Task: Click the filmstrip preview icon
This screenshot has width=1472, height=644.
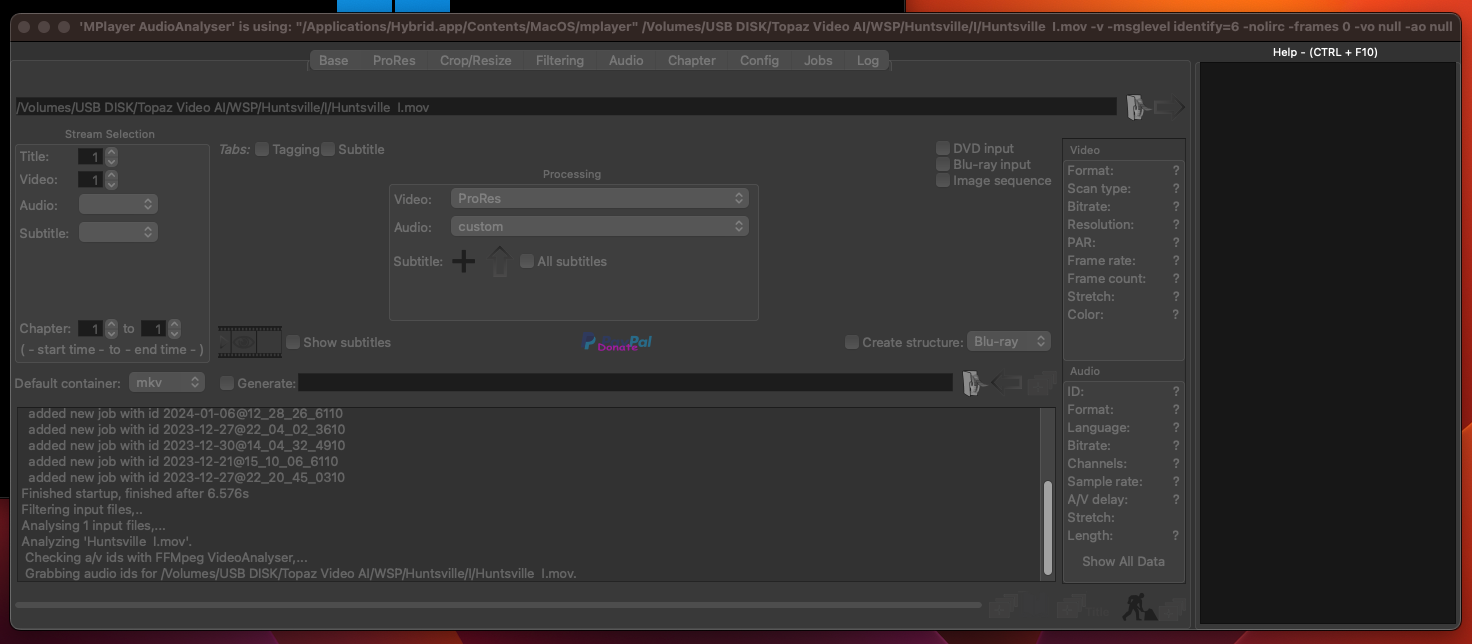Action: 250,342
